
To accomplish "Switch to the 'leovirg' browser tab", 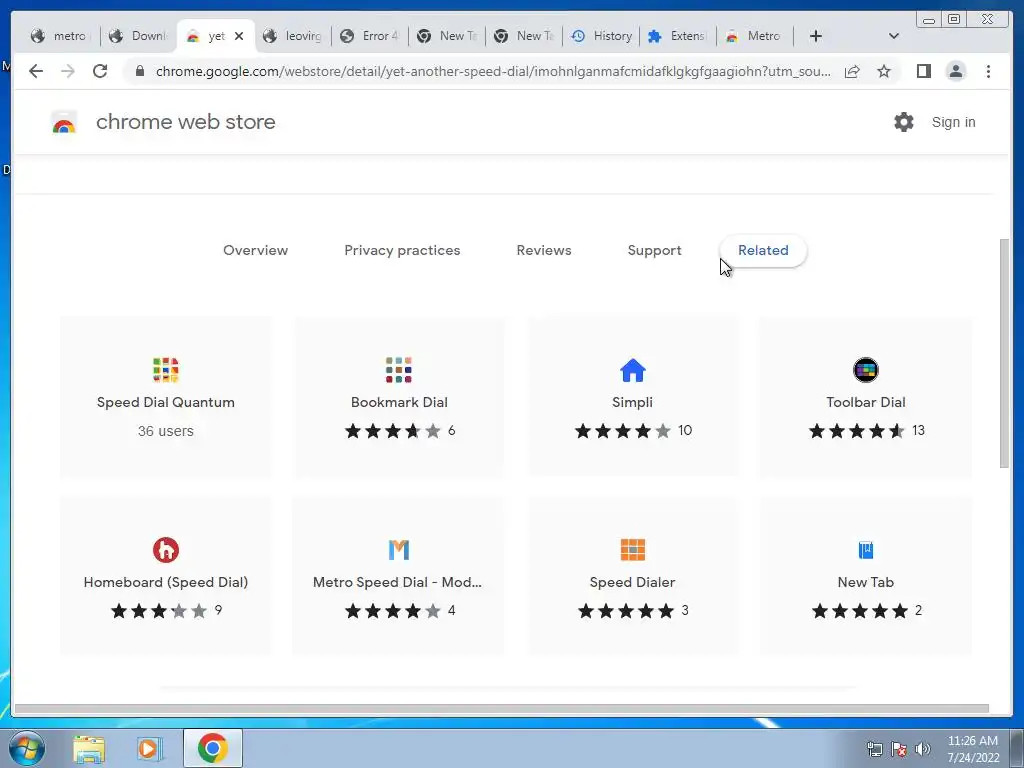I will click(293, 36).
